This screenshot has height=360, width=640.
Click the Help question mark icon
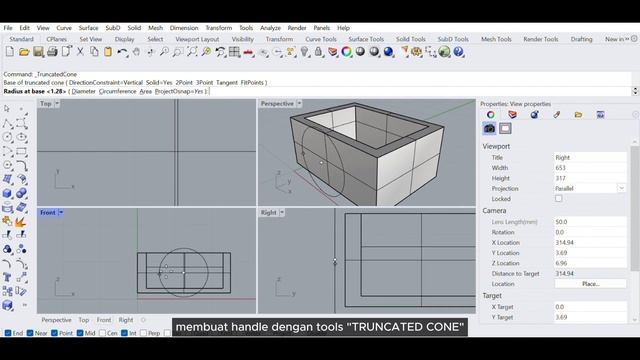[x=458, y=52]
